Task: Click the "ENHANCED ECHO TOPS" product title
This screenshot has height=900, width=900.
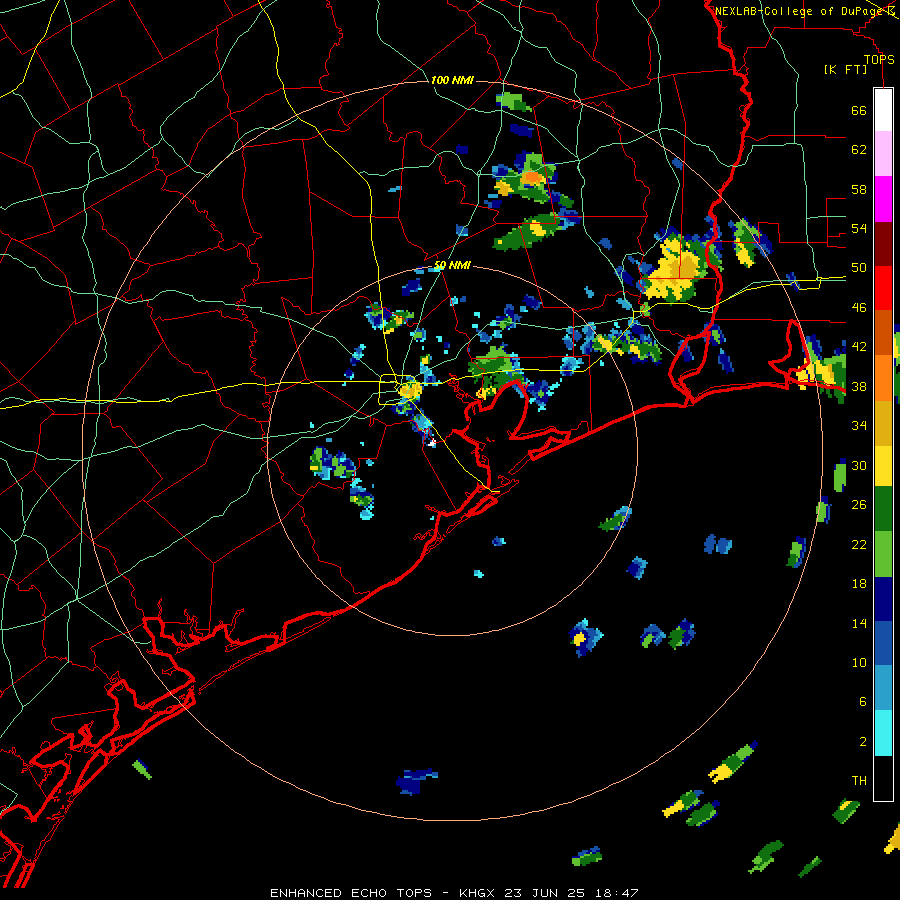Action: (351, 893)
